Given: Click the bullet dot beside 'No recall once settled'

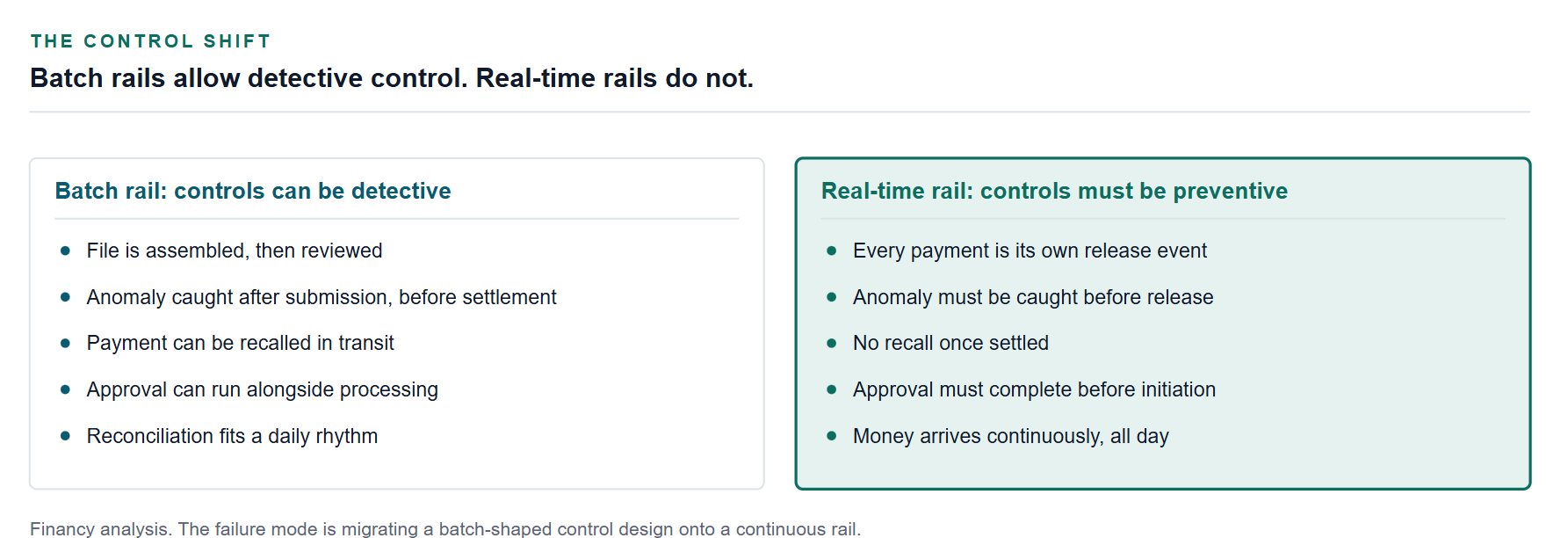Looking at the screenshot, I should pos(832,343).
